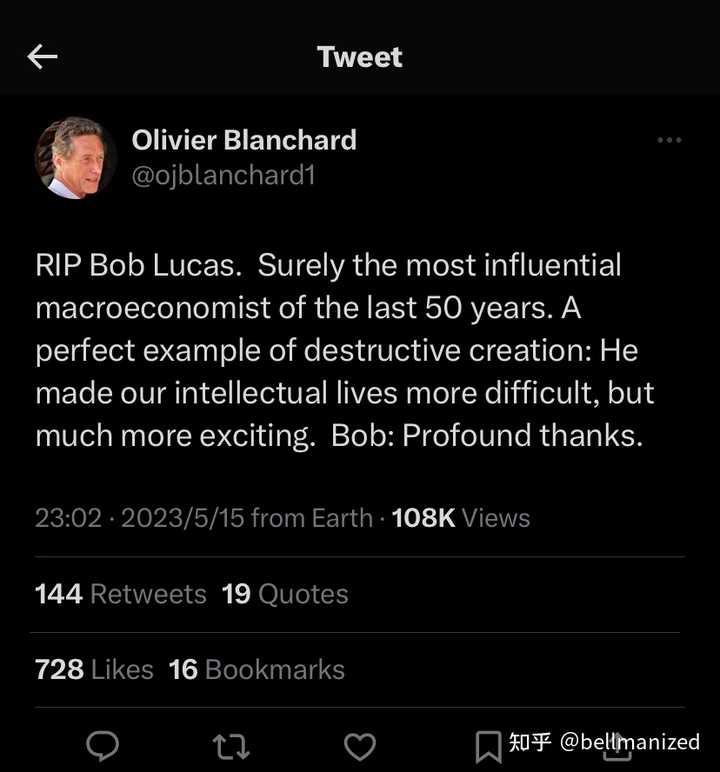Open Olivier Blanchard's profile picture
720x772 pixels.
pos(76,157)
